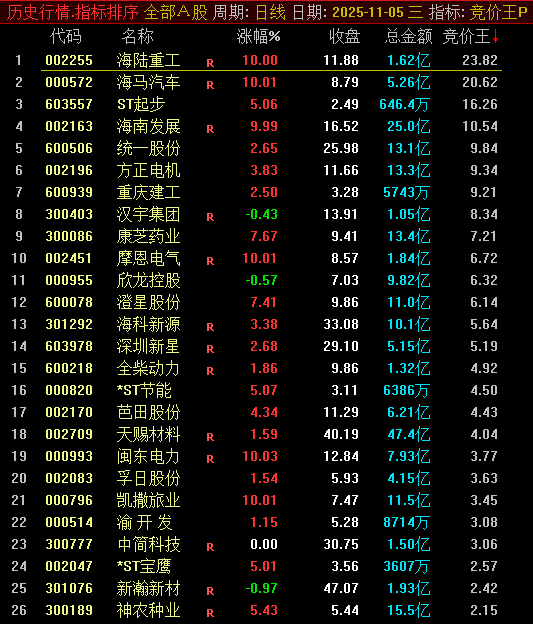Click the 收盘 column header

tap(345, 37)
